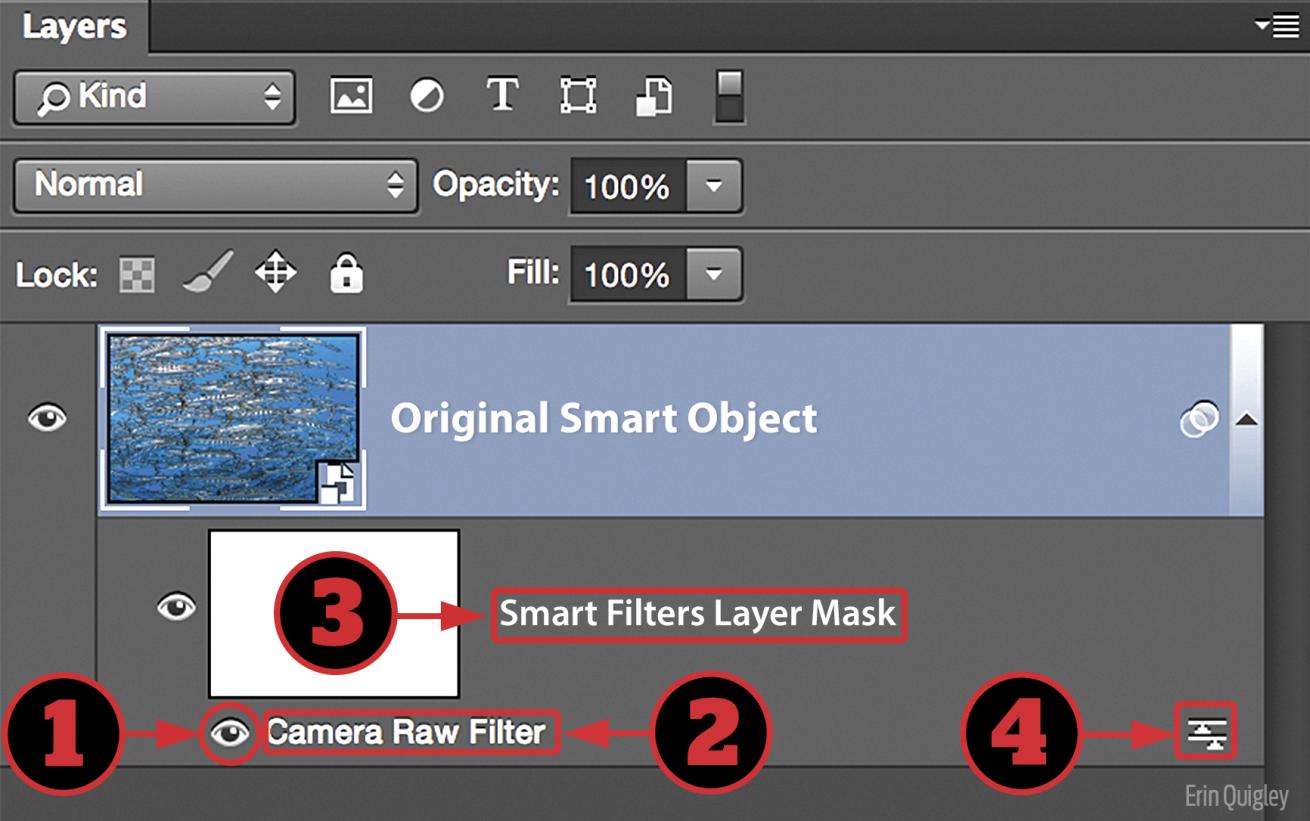This screenshot has height=821, width=1310.
Task: Hide the Original Smart Object layer
Action: click(48, 417)
